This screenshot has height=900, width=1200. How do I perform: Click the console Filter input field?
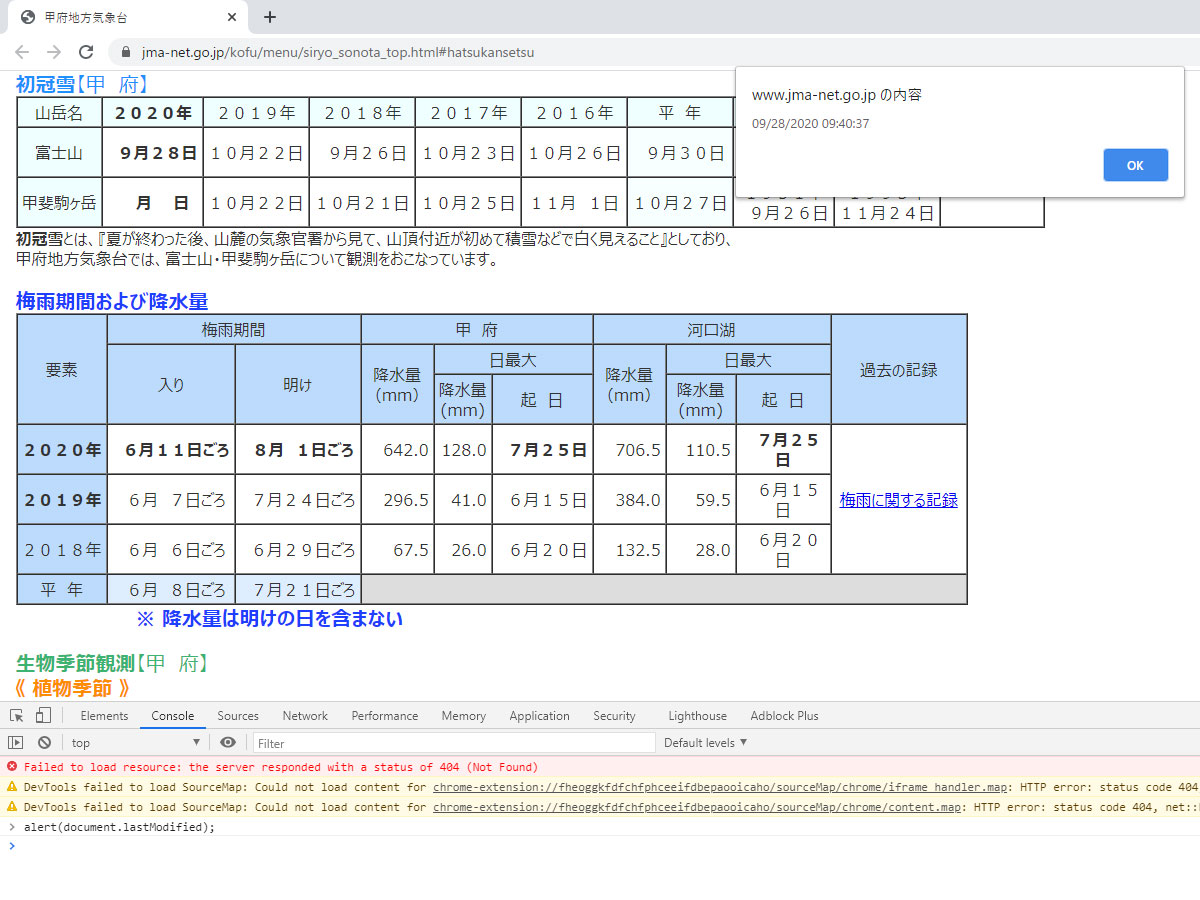[454, 743]
